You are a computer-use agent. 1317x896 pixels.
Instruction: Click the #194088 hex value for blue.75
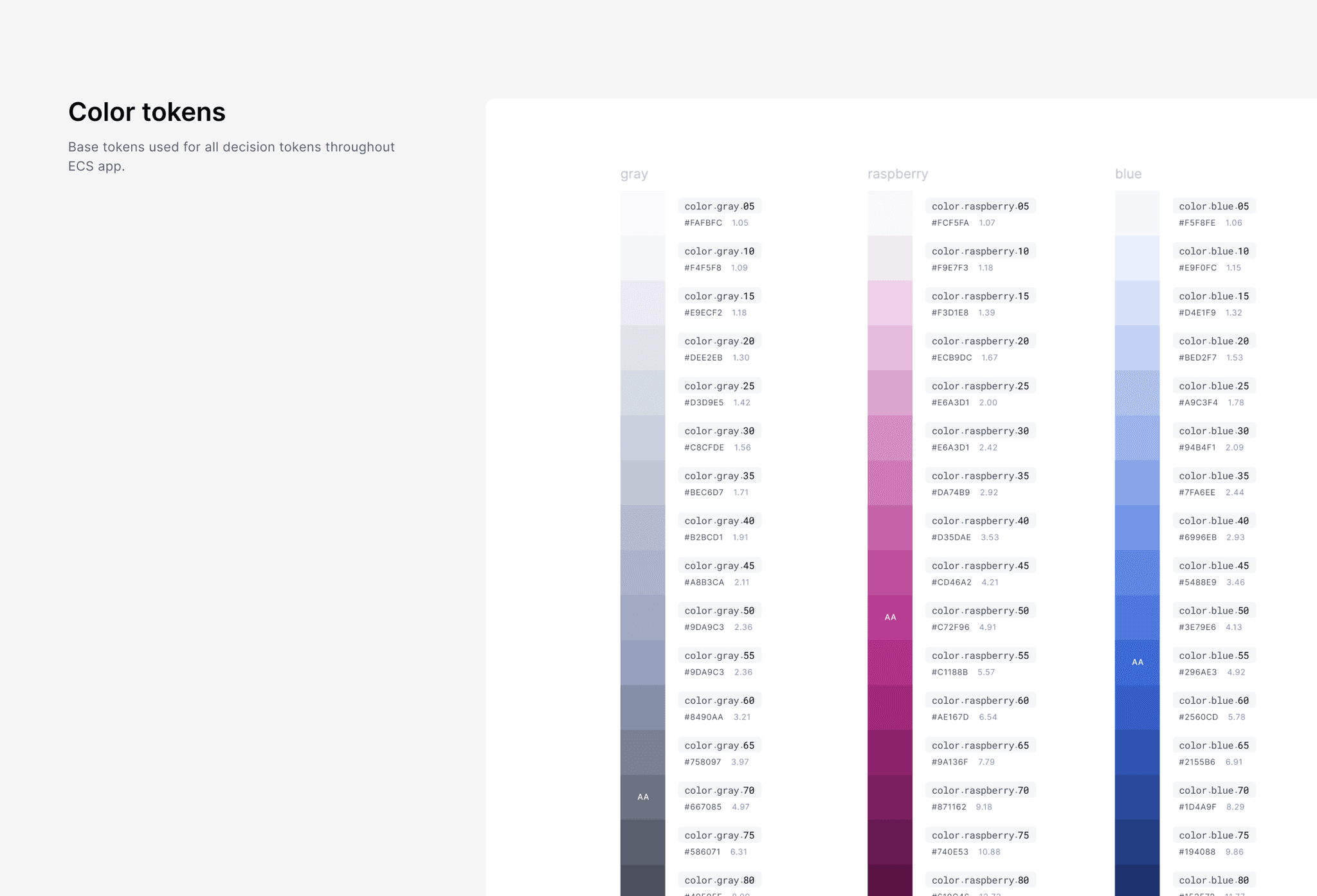tap(1197, 852)
